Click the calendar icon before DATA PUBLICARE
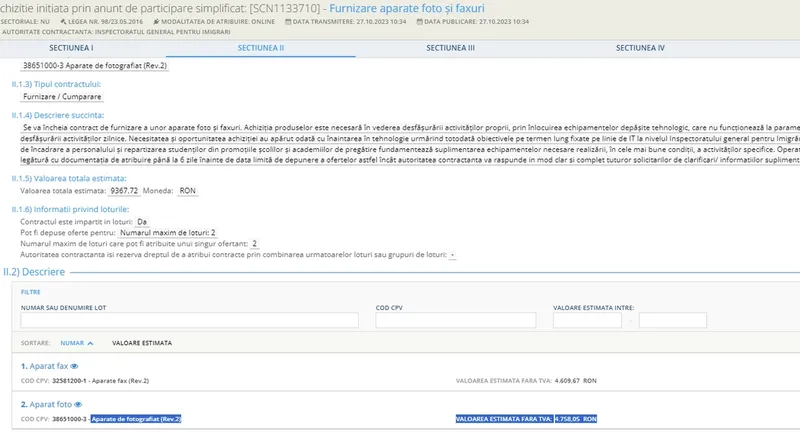The image size is (800, 437). pyautogui.click(x=419, y=21)
